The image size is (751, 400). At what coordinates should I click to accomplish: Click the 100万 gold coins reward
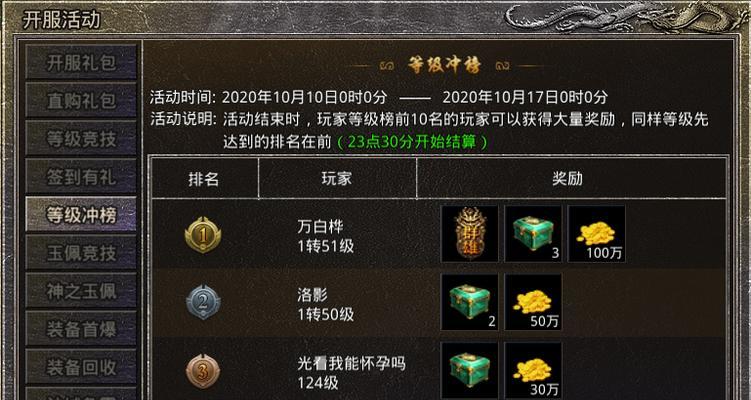pyautogui.click(x=596, y=234)
